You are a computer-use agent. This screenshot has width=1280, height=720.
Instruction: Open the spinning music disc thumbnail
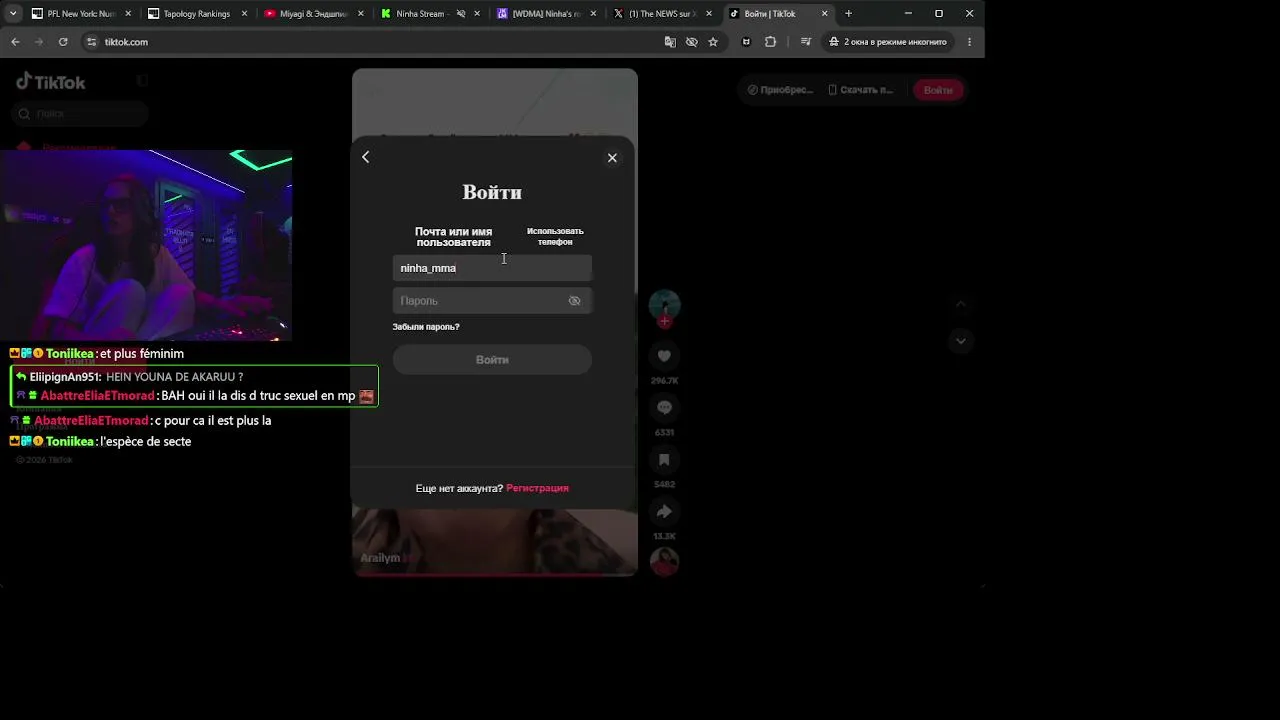point(664,562)
